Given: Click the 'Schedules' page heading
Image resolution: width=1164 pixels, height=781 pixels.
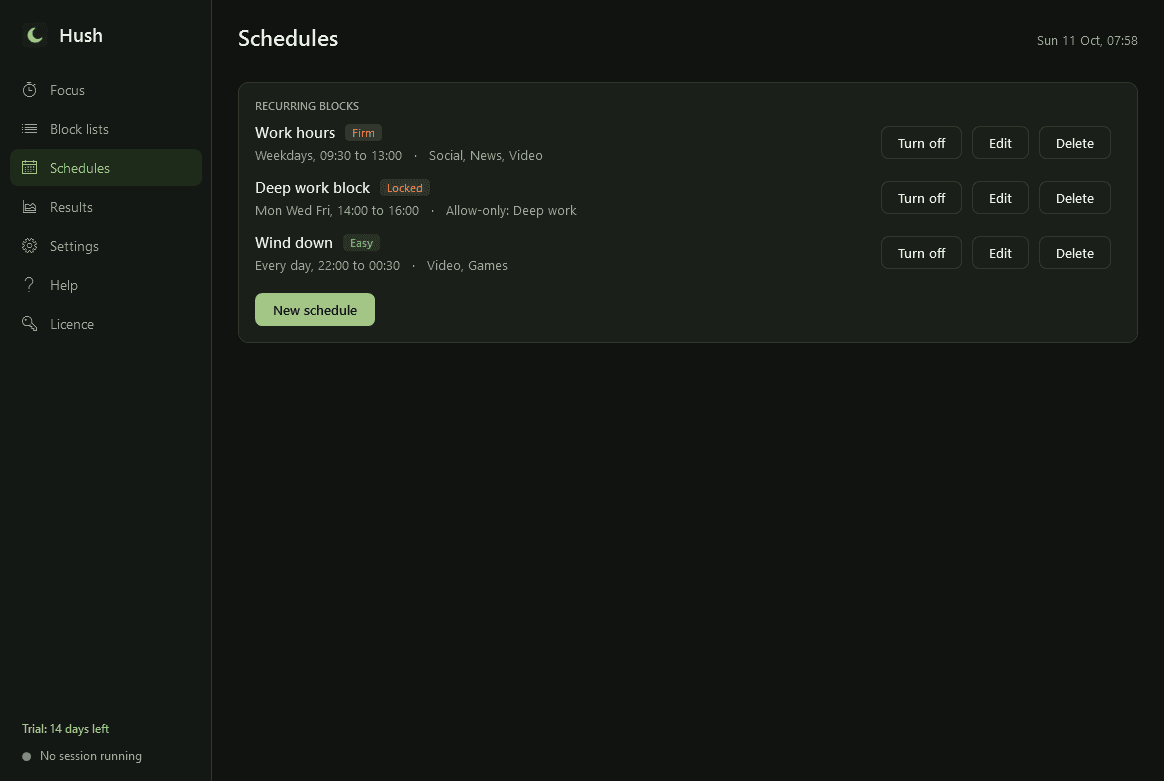Looking at the screenshot, I should pos(288,39).
